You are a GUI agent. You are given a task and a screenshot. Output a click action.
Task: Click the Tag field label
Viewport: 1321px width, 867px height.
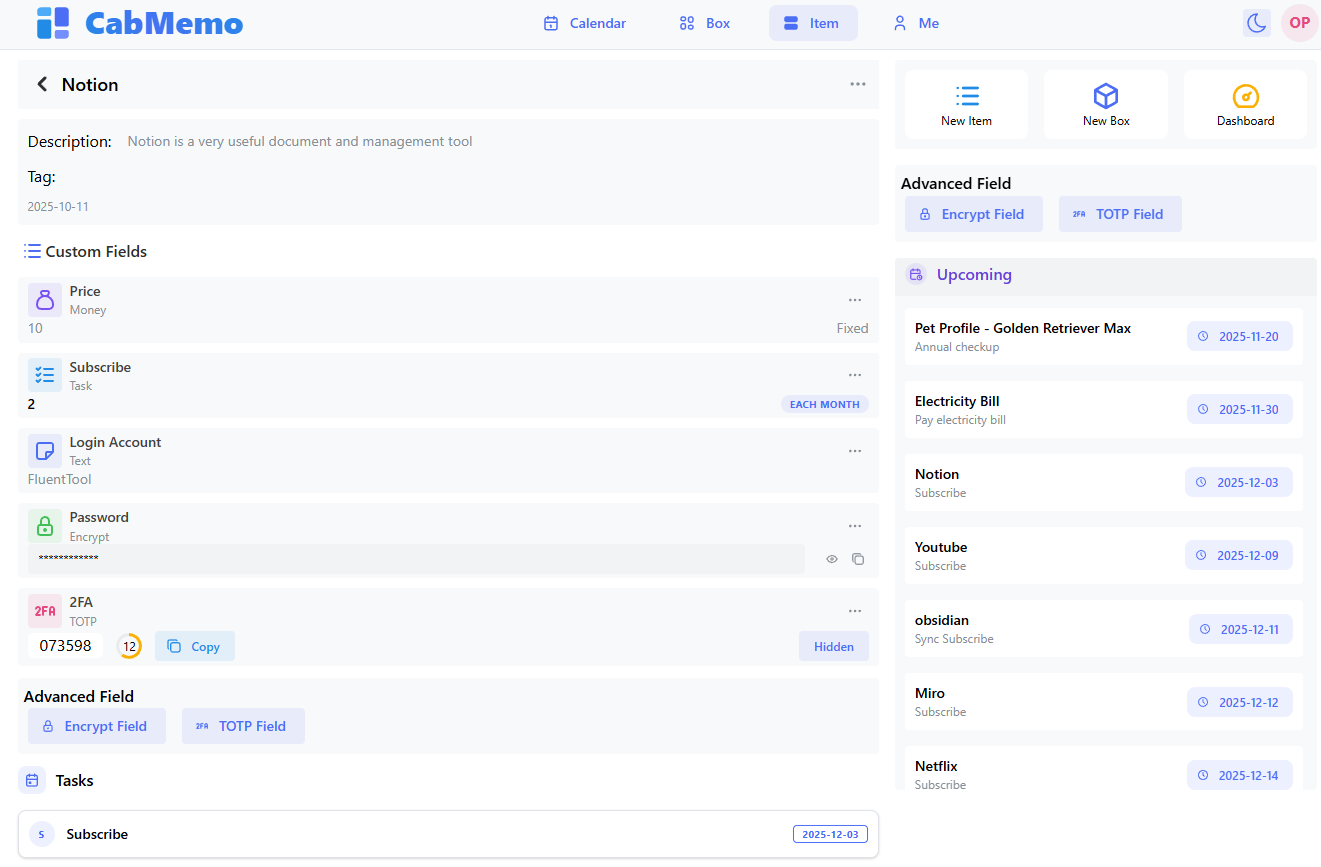pyautogui.click(x=42, y=176)
